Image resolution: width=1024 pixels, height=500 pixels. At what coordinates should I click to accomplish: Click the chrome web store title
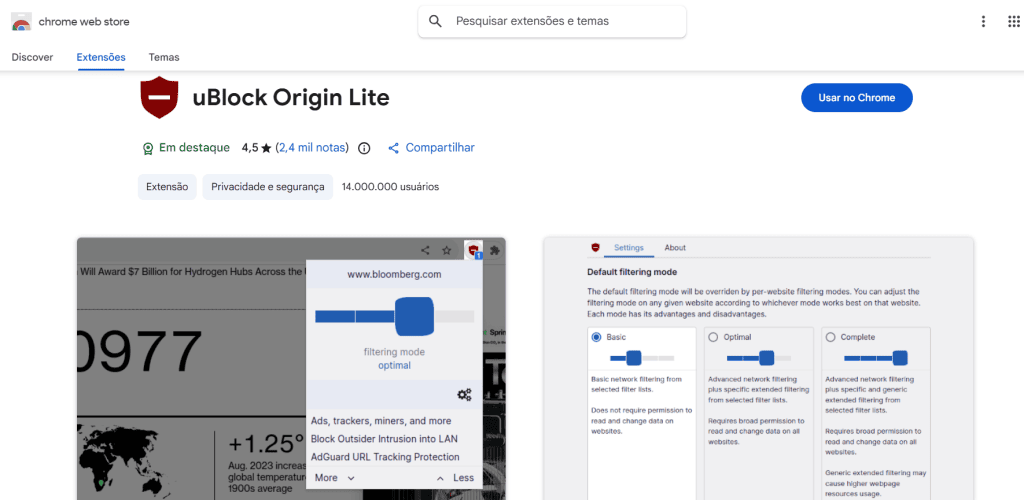pos(84,22)
